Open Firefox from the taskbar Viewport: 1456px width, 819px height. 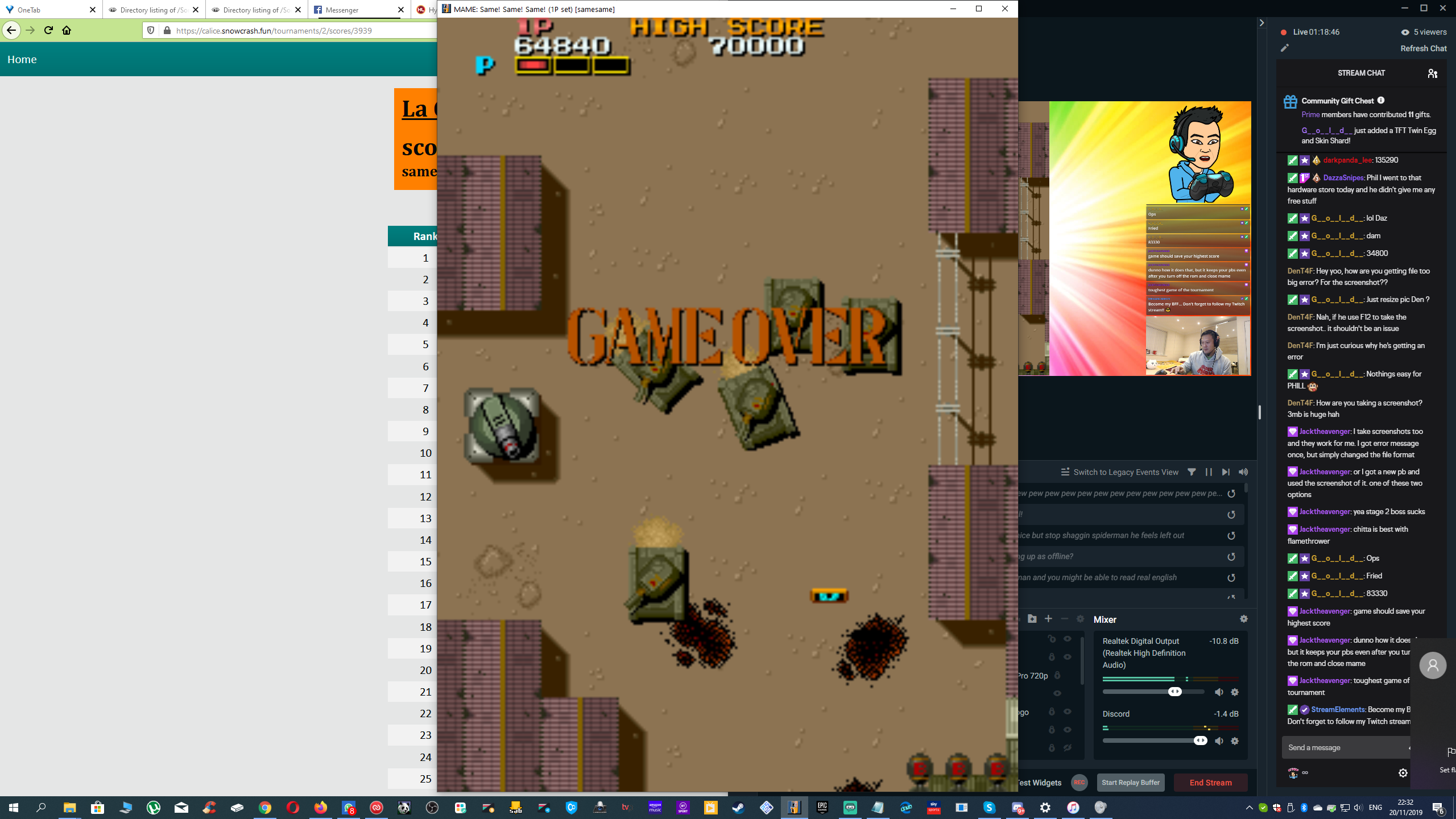point(321,808)
